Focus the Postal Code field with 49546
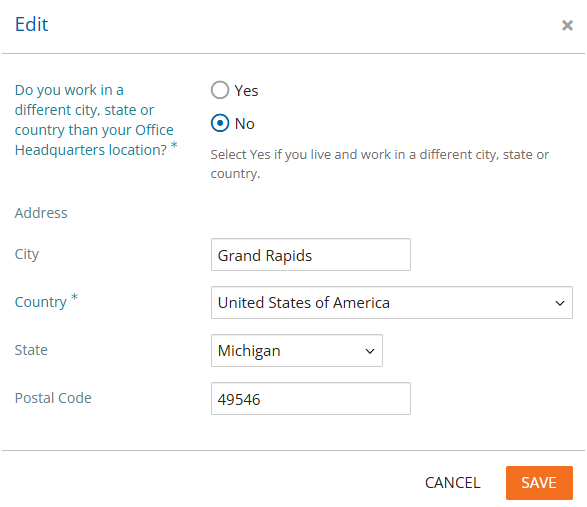 311,398
